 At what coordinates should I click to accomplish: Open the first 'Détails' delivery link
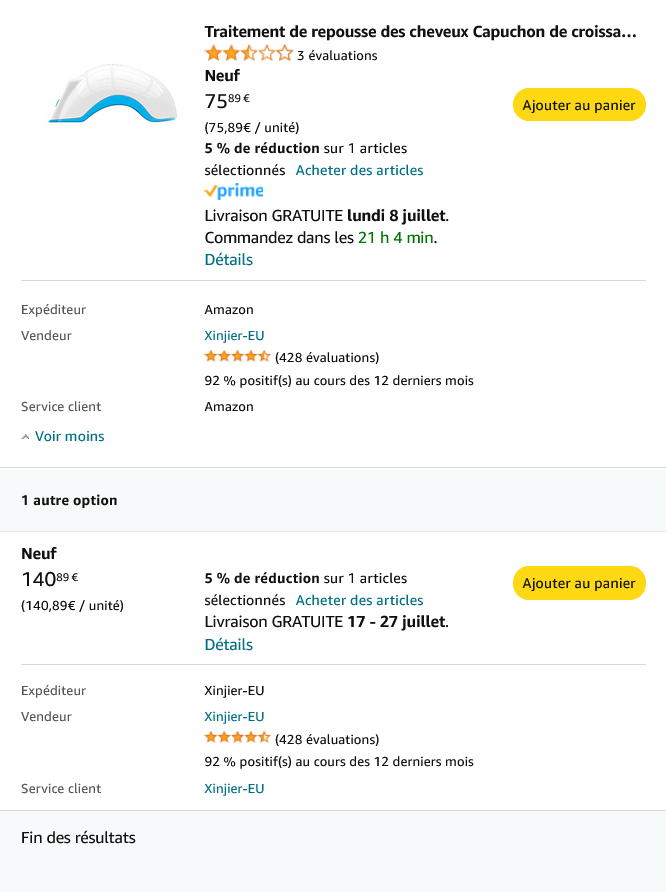pyautogui.click(x=228, y=259)
